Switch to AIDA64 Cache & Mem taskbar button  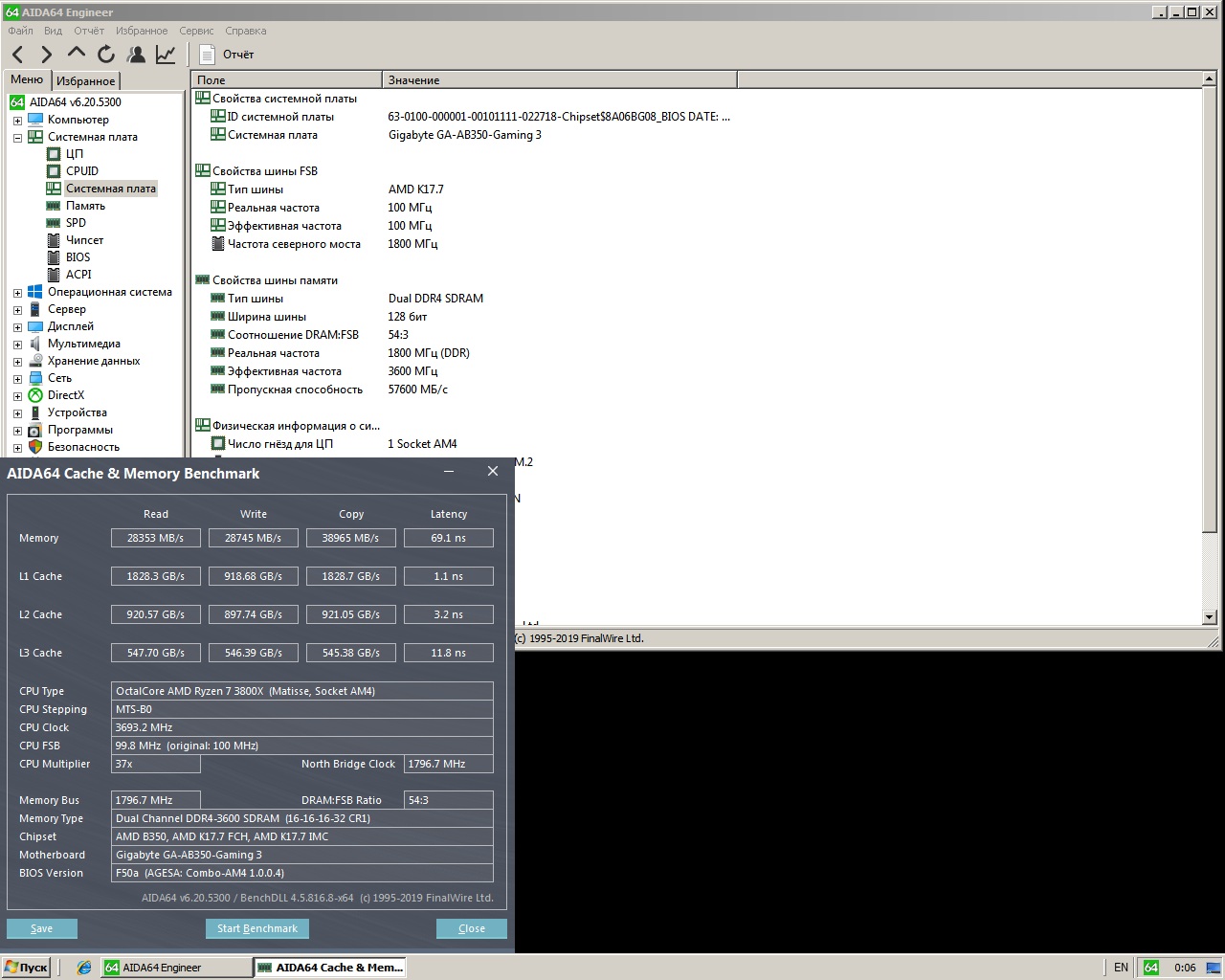point(331,968)
